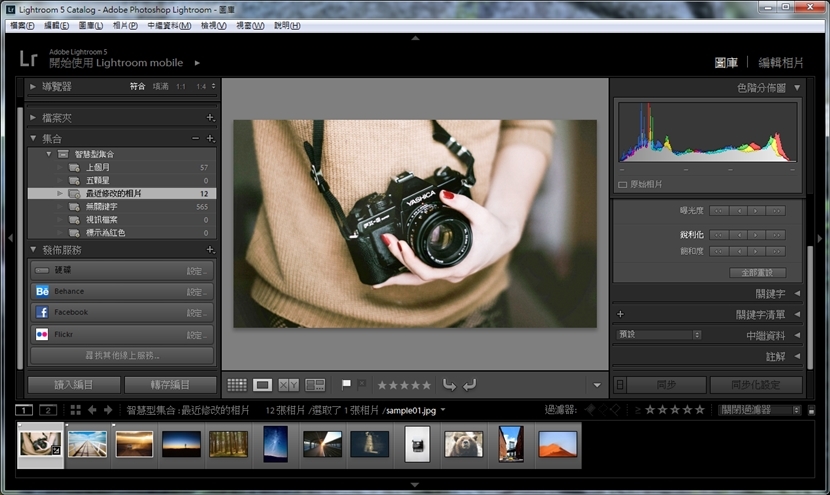This screenshot has height=495, width=830.
Task: Switch to Compare XY view
Action: [288, 385]
